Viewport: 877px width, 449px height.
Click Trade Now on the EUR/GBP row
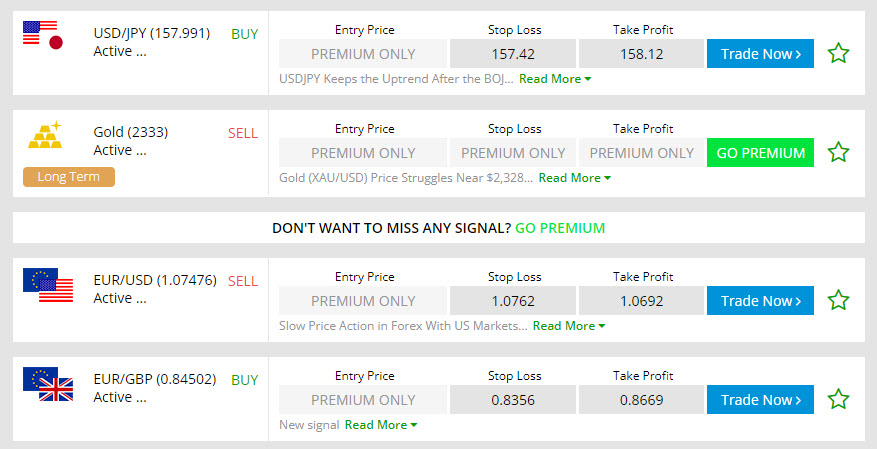coord(760,400)
